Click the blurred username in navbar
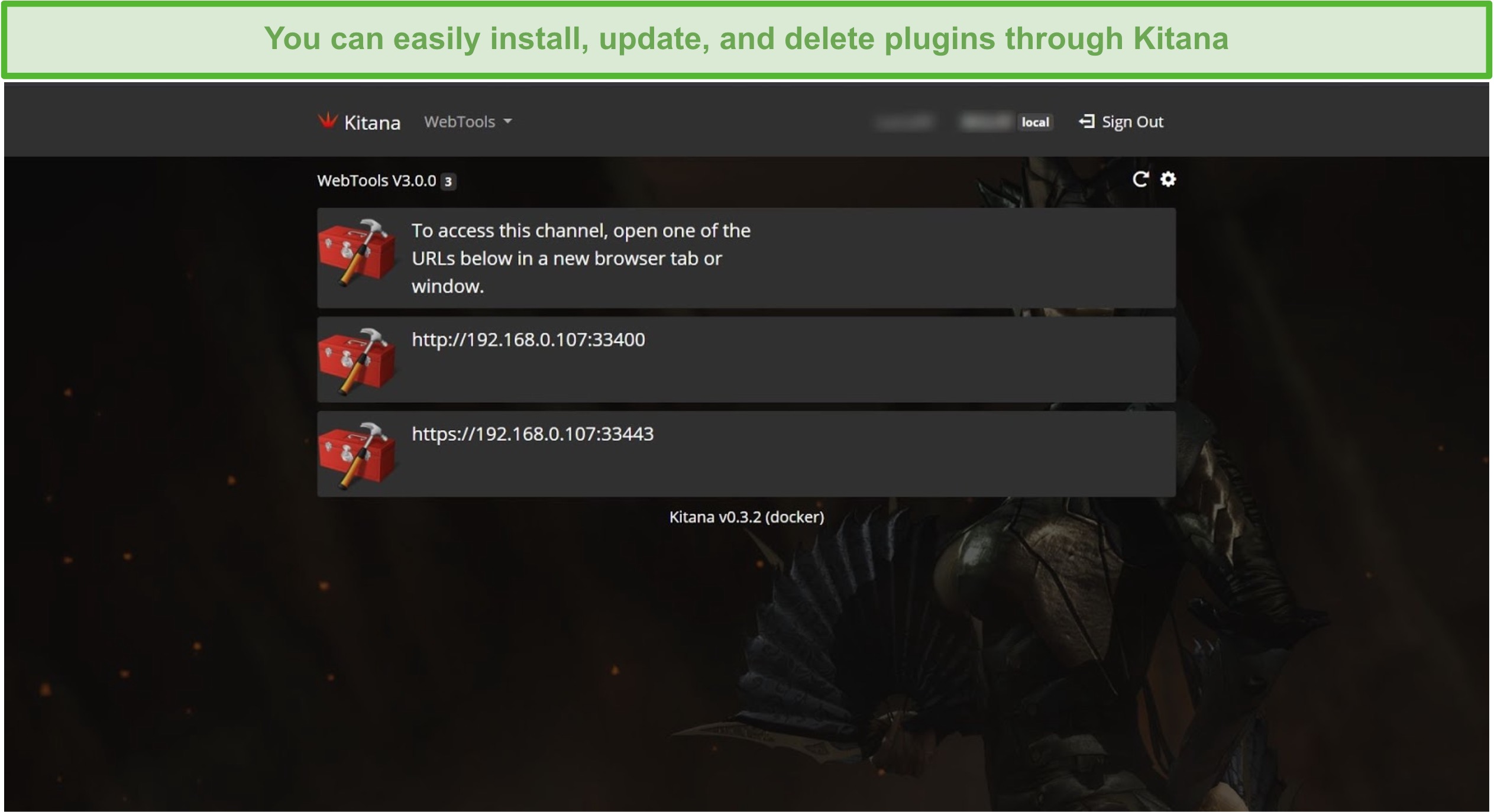 904,122
